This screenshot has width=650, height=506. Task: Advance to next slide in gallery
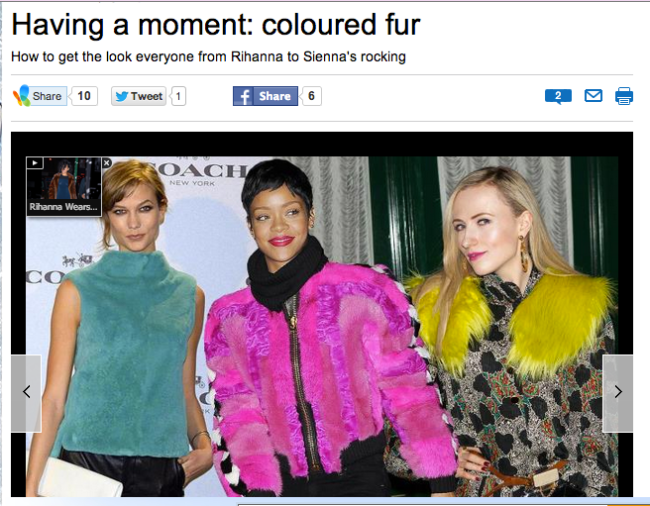[618, 393]
